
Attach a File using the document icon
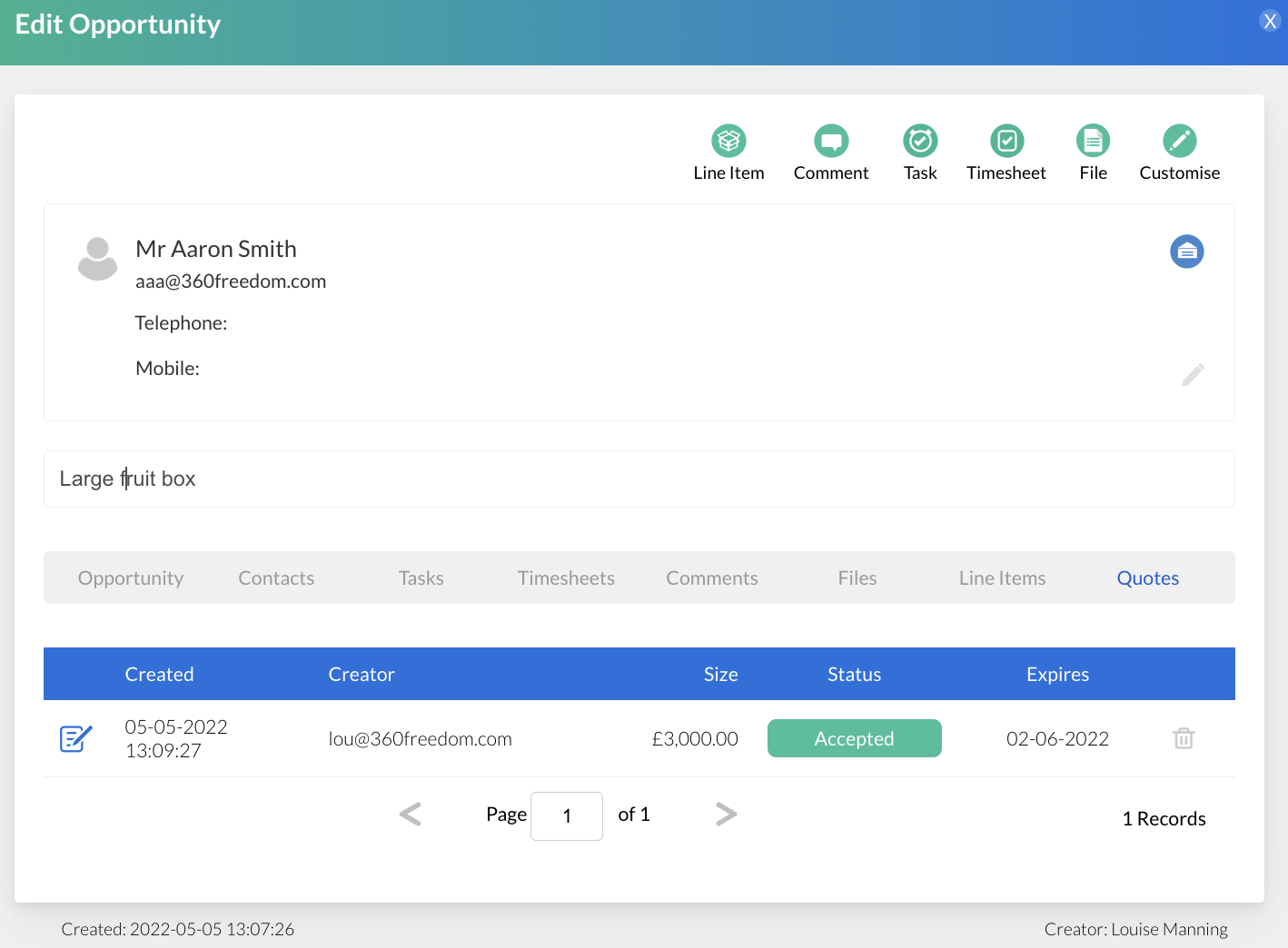coord(1093,142)
